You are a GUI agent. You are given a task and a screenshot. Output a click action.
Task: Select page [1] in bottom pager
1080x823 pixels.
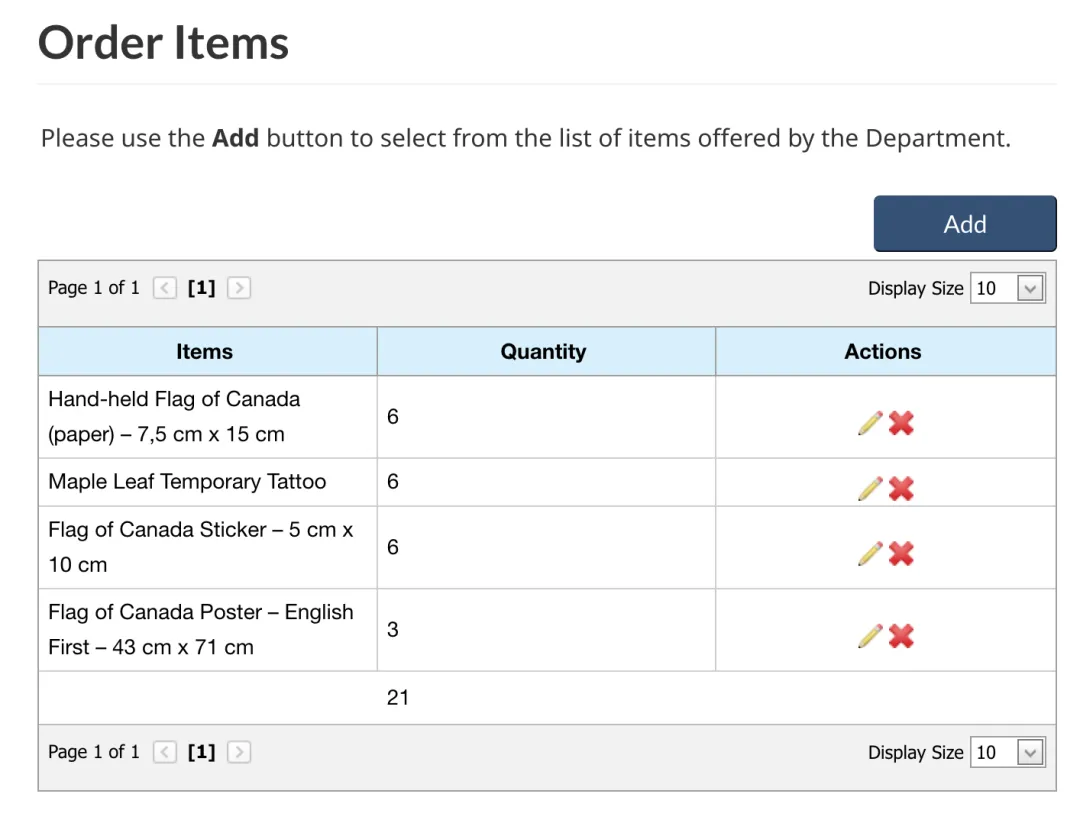click(x=202, y=752)
